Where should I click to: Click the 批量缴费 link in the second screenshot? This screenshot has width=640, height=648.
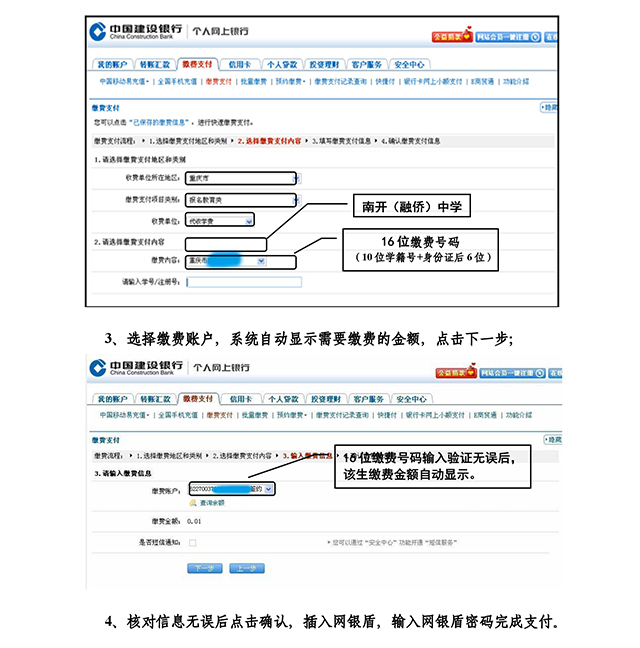pyautogui.click(x=255, y=415)
